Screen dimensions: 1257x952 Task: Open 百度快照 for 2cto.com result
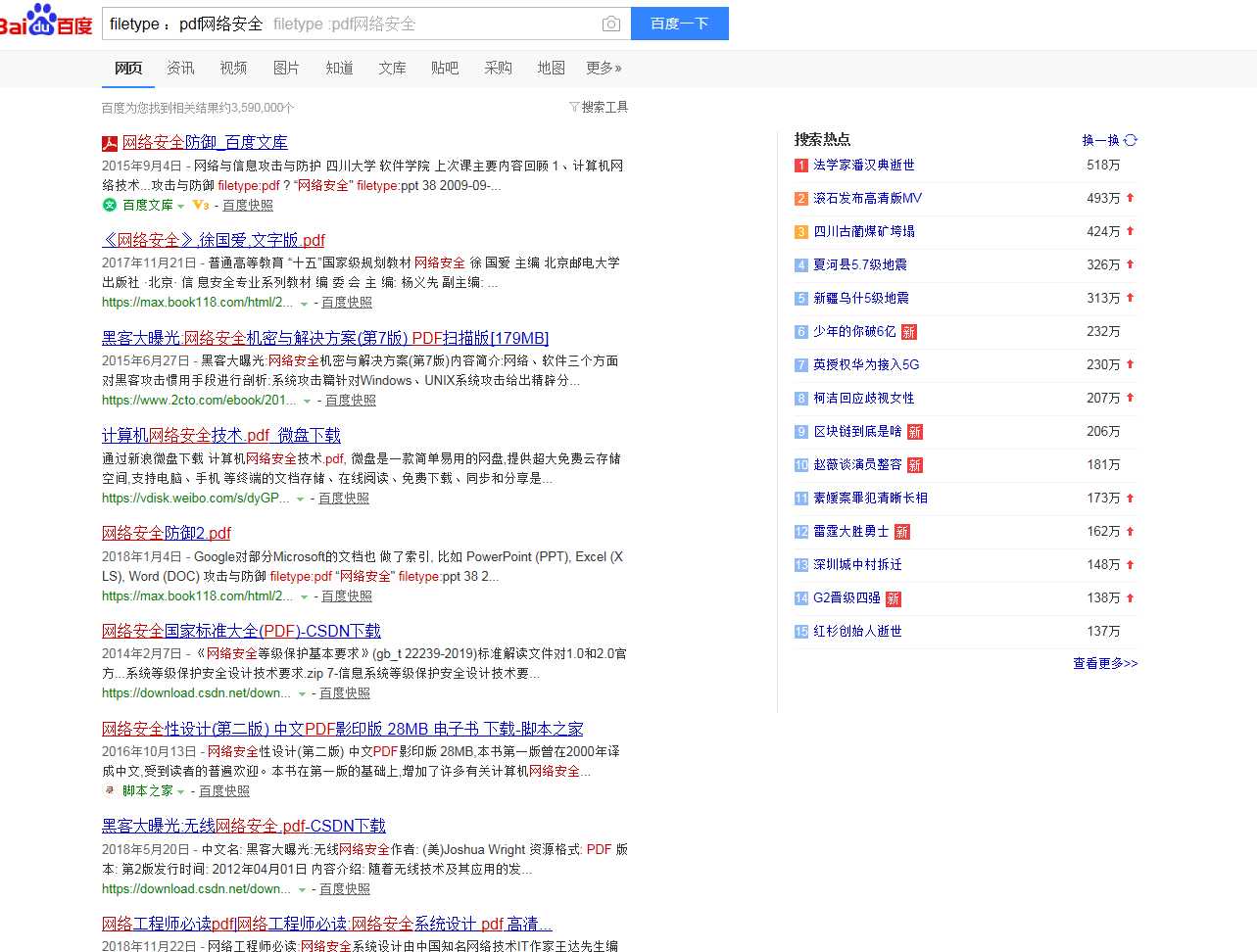[351, 400]
